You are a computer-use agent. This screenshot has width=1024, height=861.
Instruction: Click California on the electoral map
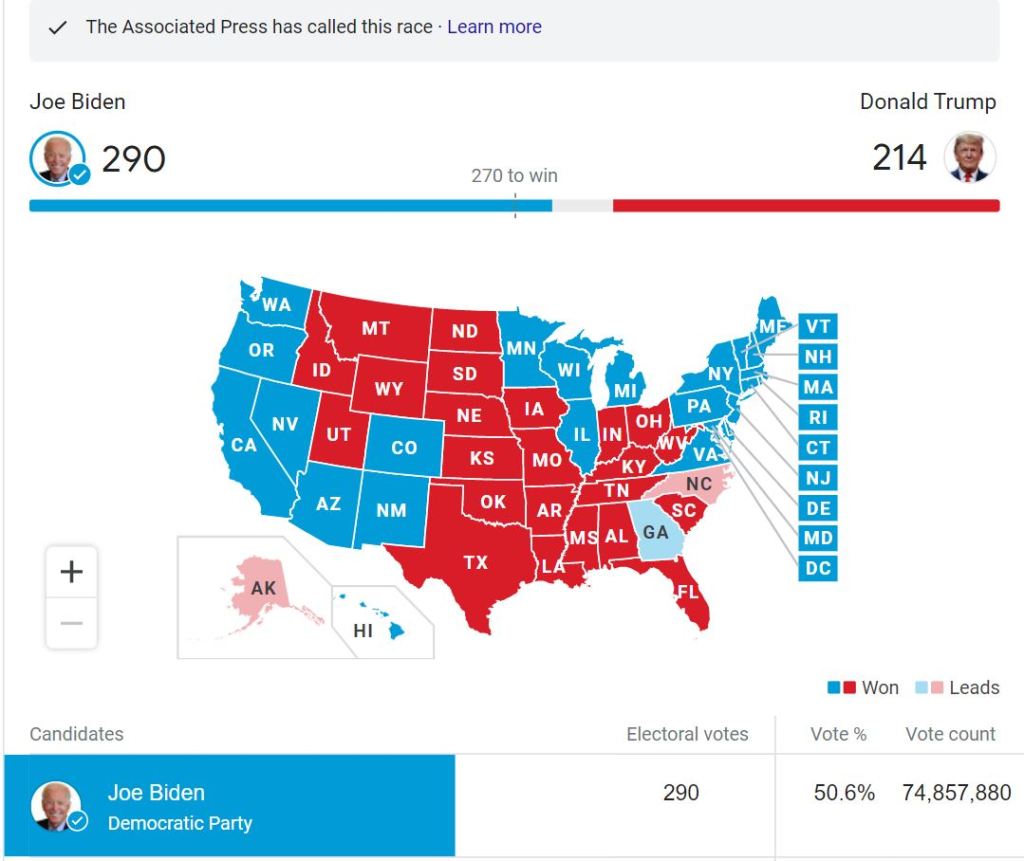[x=243, y=444]
